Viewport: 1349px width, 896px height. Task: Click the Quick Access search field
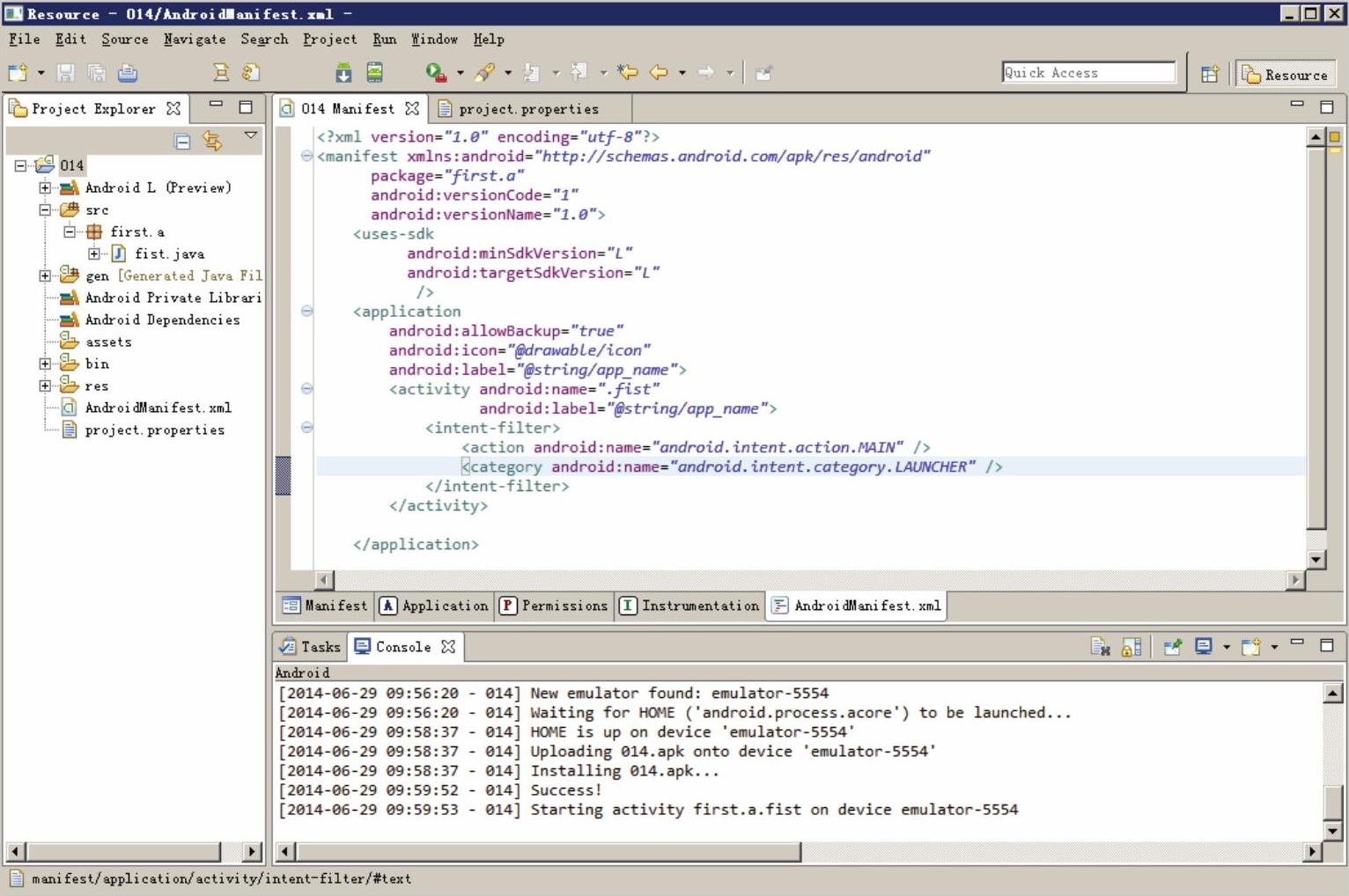tap(1088, 73)
